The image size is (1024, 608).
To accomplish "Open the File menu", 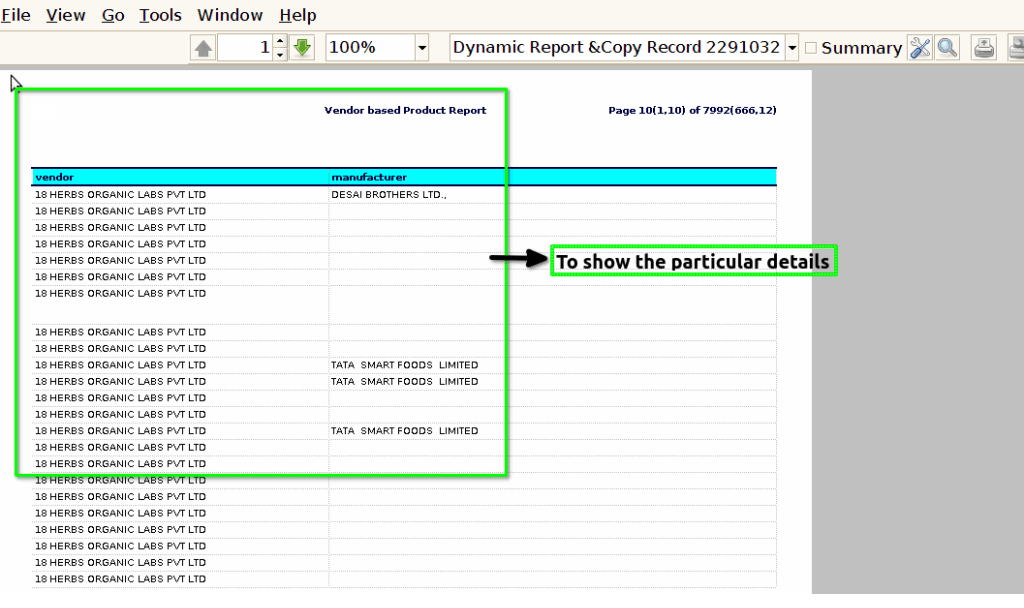I will click(16, 15).
